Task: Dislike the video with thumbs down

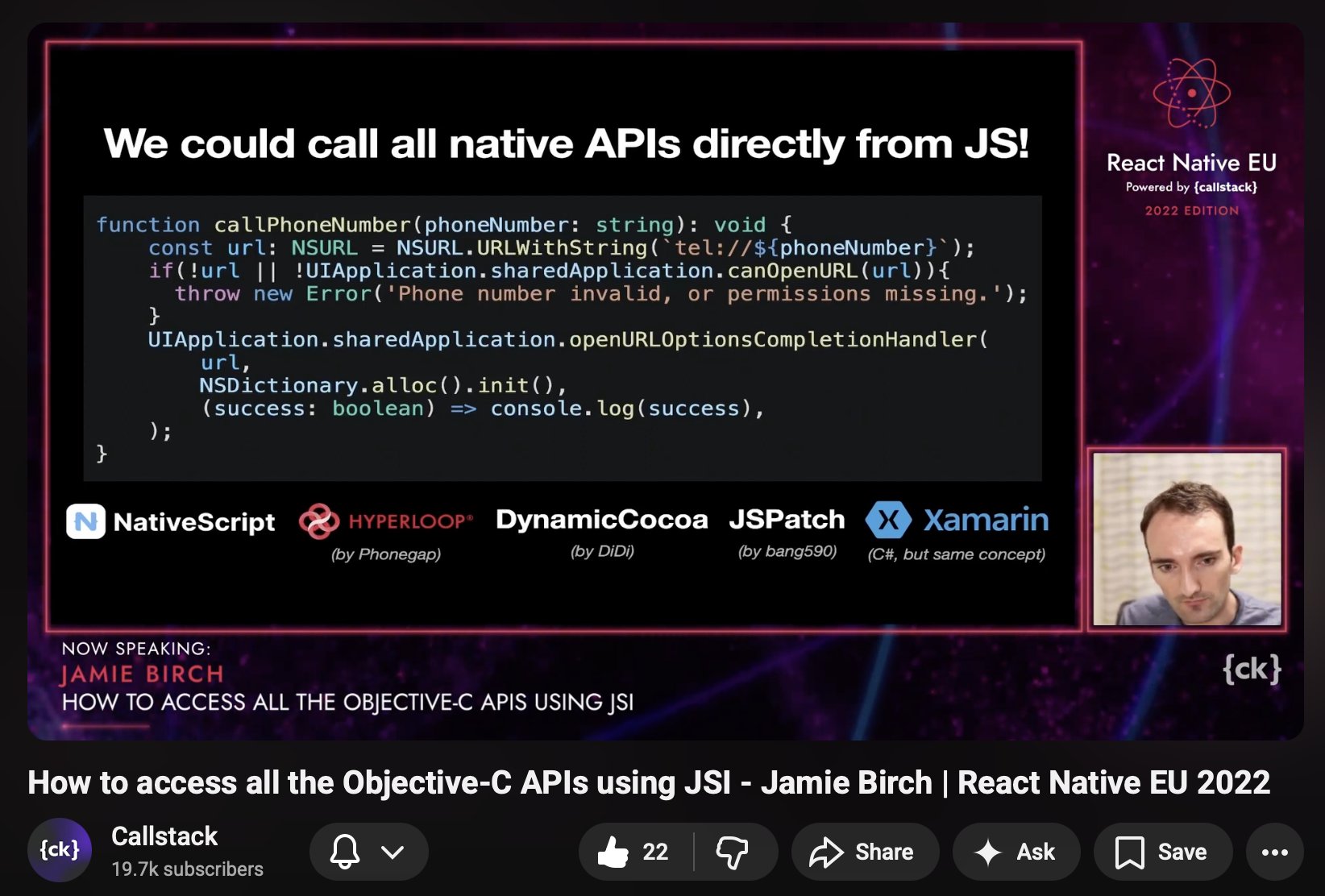Action: [x=733, y=852]
